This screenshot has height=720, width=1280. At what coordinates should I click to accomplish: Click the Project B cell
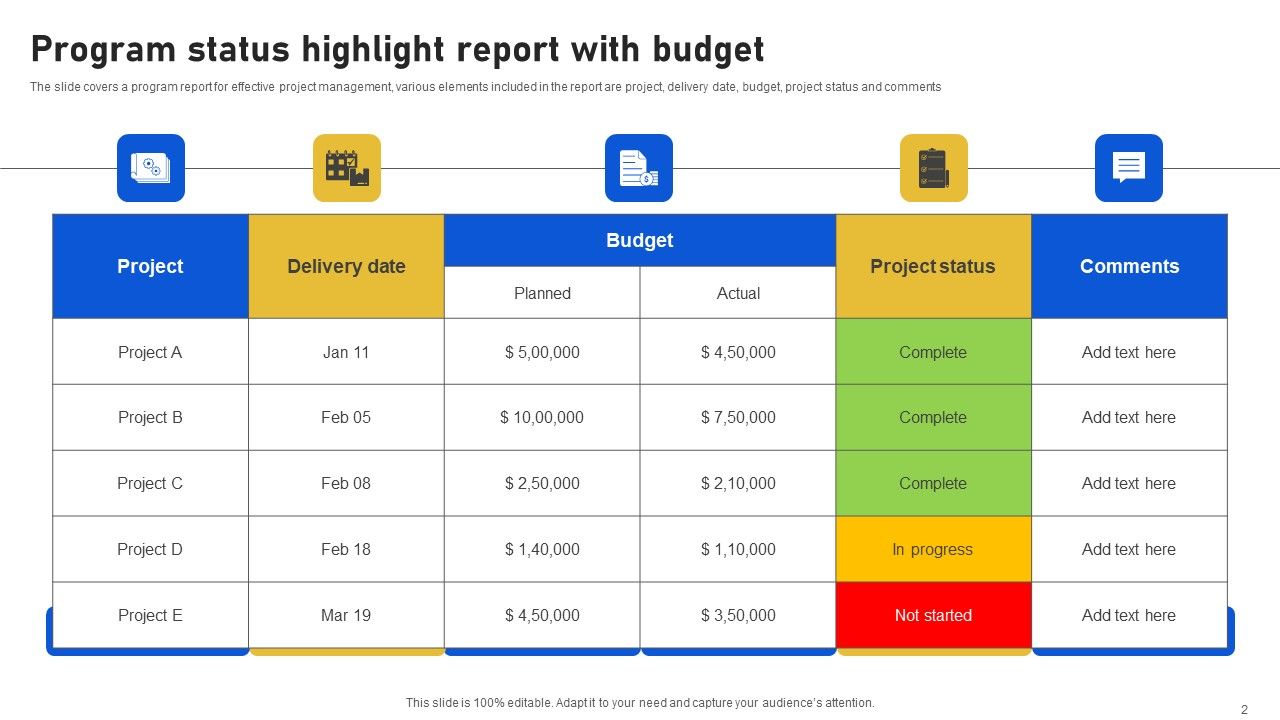coord(150,417)
